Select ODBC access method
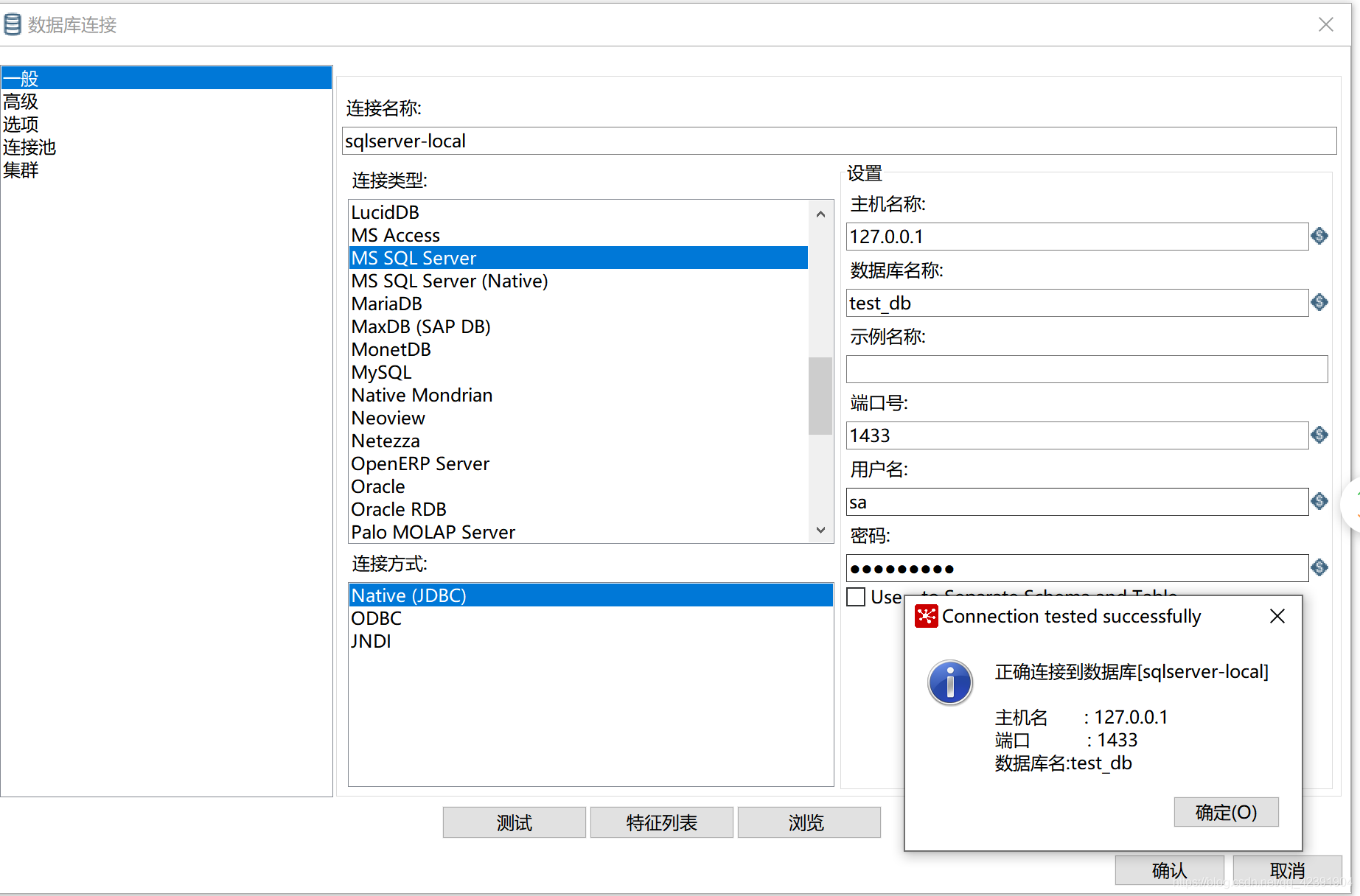 [591, 618]
